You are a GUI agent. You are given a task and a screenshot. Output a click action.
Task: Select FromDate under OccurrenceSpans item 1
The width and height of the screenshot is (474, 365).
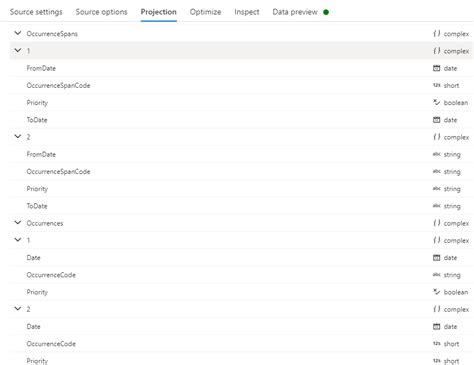(41, 68)
